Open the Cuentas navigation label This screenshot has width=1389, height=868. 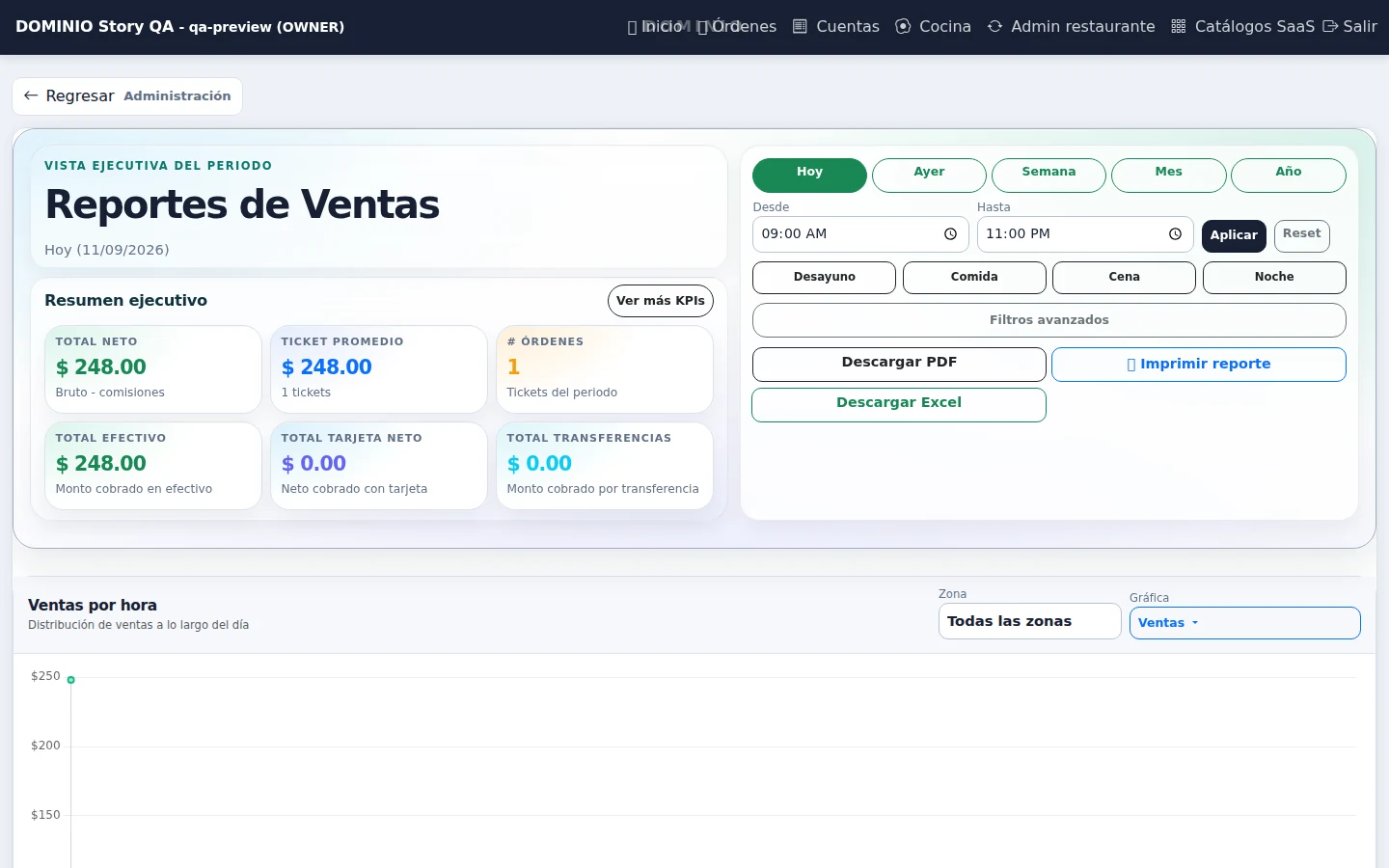point(848,27)
